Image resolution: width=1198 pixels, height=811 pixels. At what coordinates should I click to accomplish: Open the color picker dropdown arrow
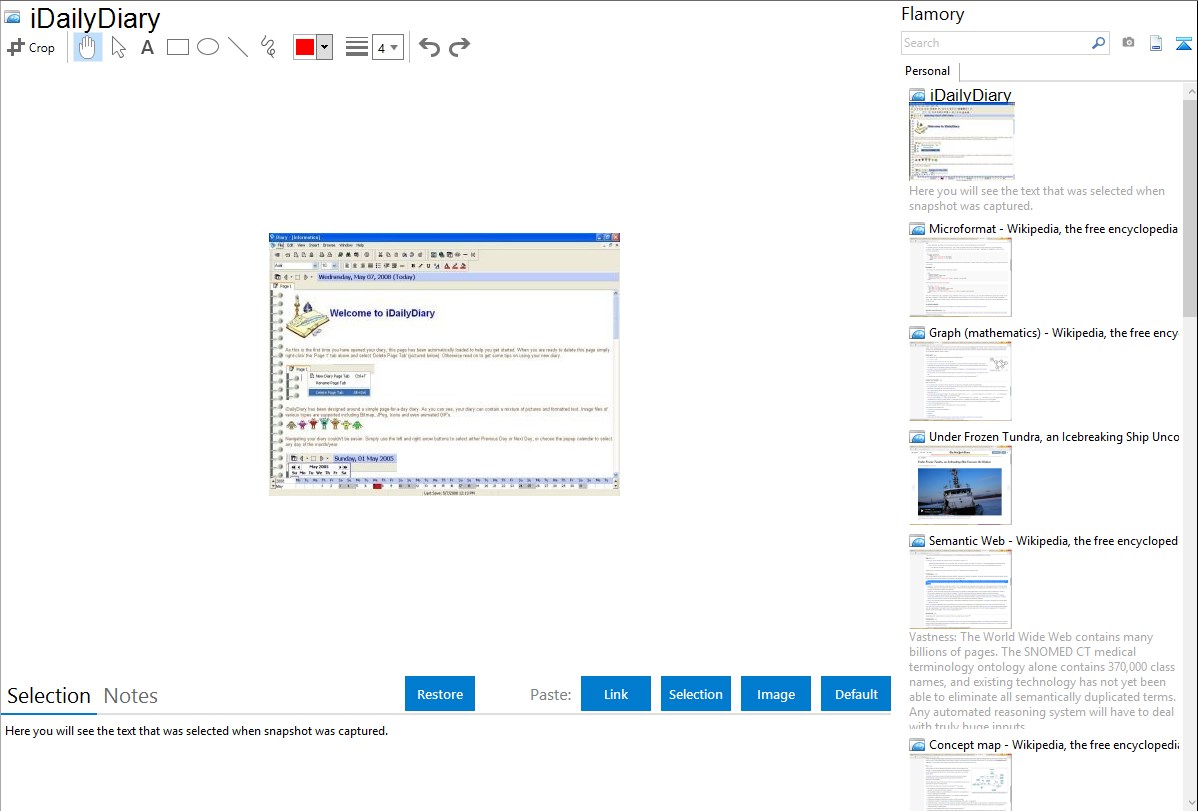pyautogui.click(x=325, y=47)
